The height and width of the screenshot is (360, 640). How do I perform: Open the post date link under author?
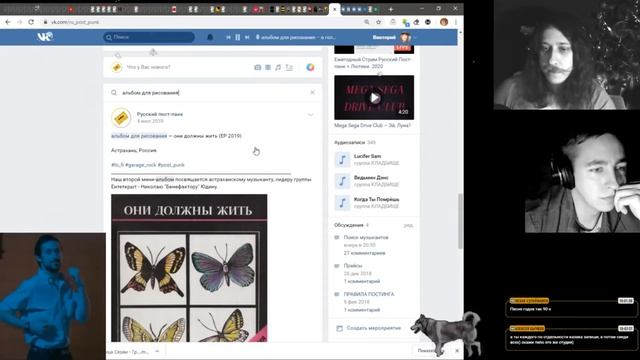click(150, 121)
